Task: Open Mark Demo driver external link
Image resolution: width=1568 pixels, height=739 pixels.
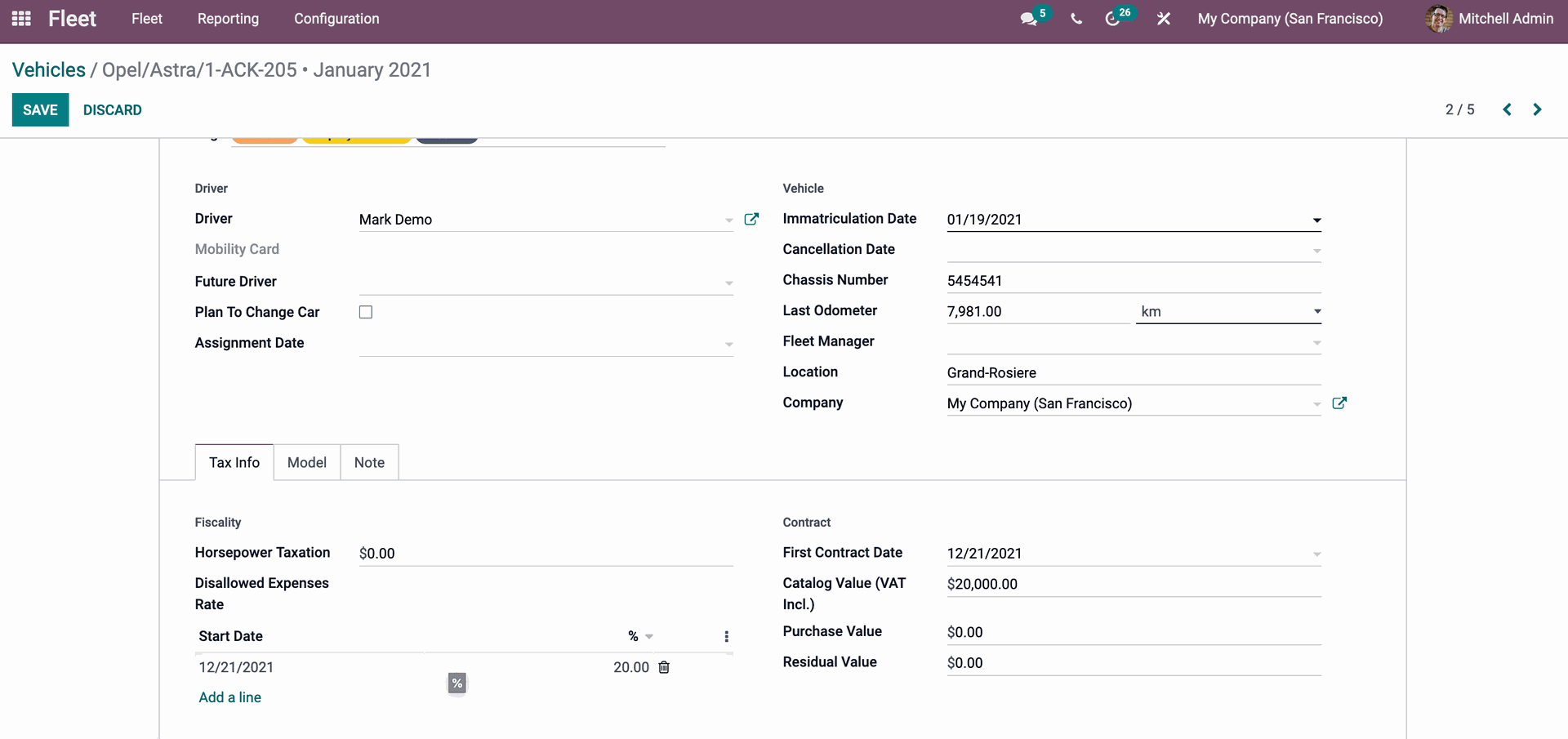Action: pyautogui.click(x=751, y=219)
